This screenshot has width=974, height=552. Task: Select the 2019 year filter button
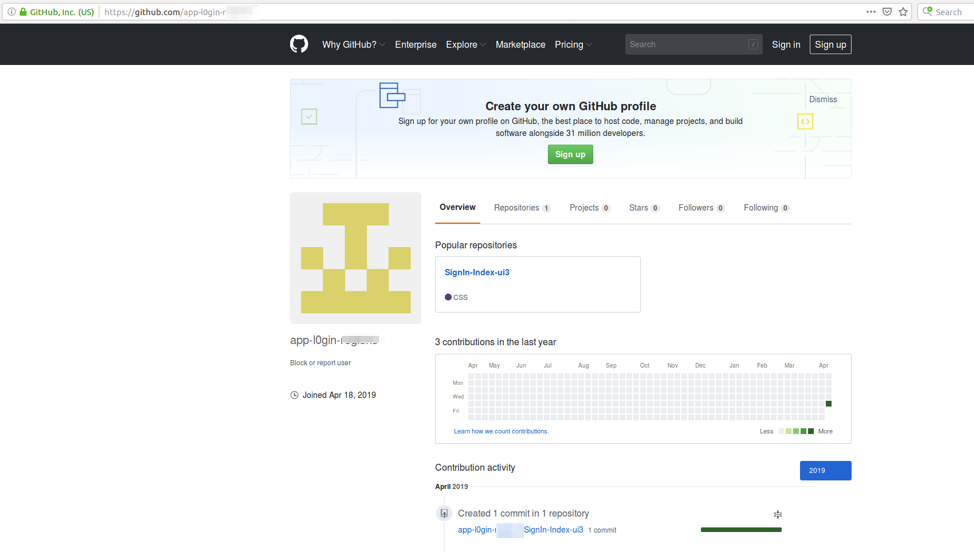click(826, 471)
